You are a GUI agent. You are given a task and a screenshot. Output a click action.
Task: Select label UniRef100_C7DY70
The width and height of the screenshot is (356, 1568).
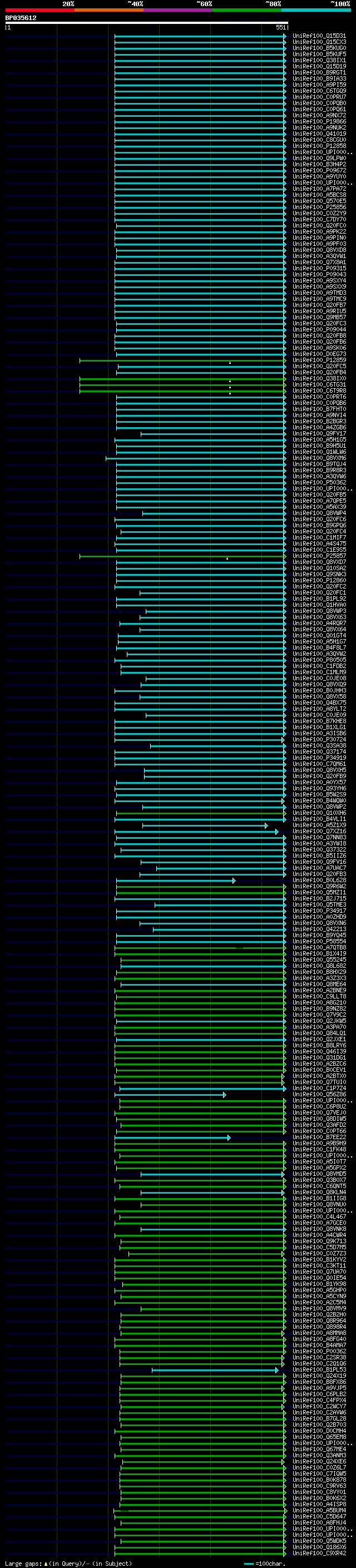click(319, 219)
